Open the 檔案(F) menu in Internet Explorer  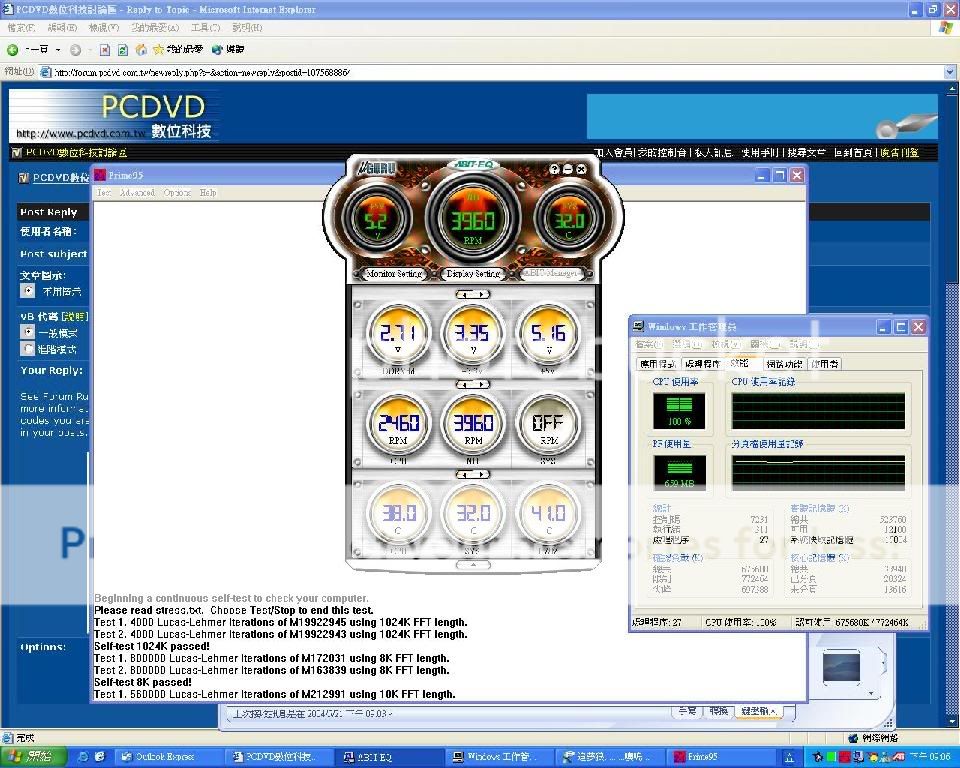(x=21, y=28)
